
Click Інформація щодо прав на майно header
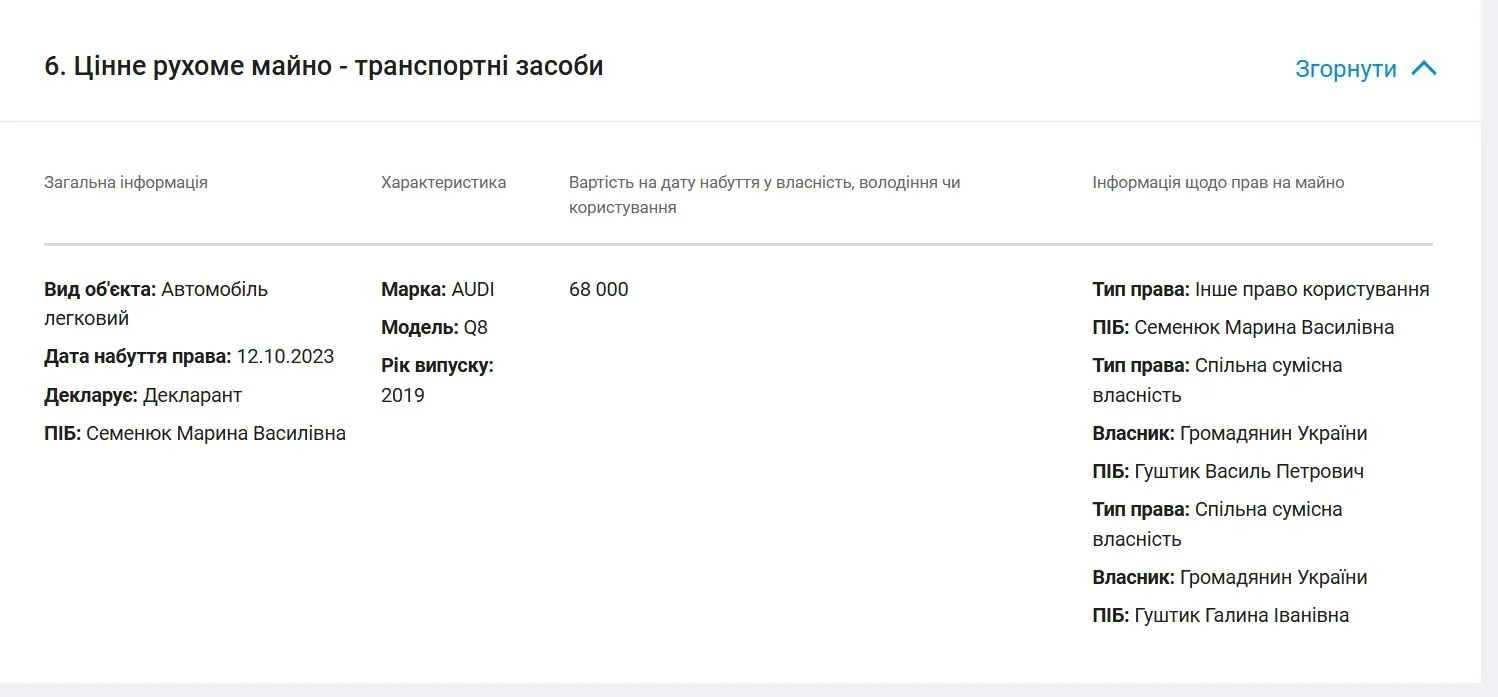click(x=1217, y=182)
